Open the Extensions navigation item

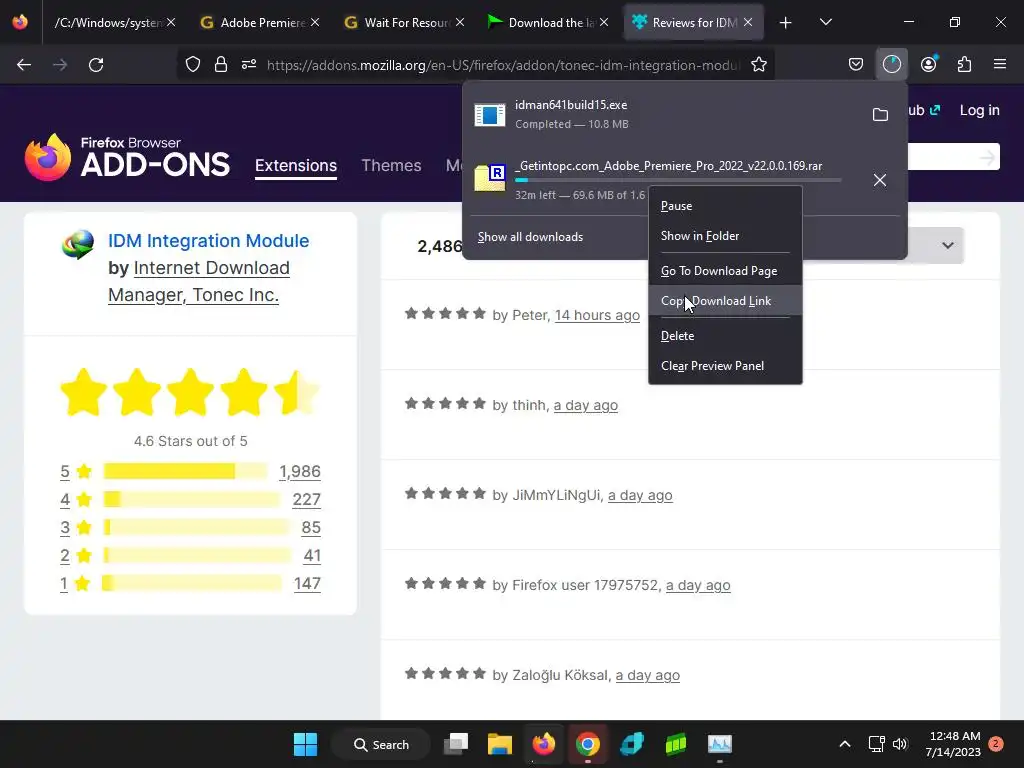296,165
